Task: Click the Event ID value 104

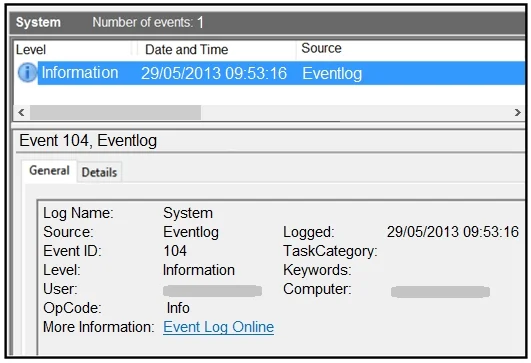Action: [x=175, y=251]
